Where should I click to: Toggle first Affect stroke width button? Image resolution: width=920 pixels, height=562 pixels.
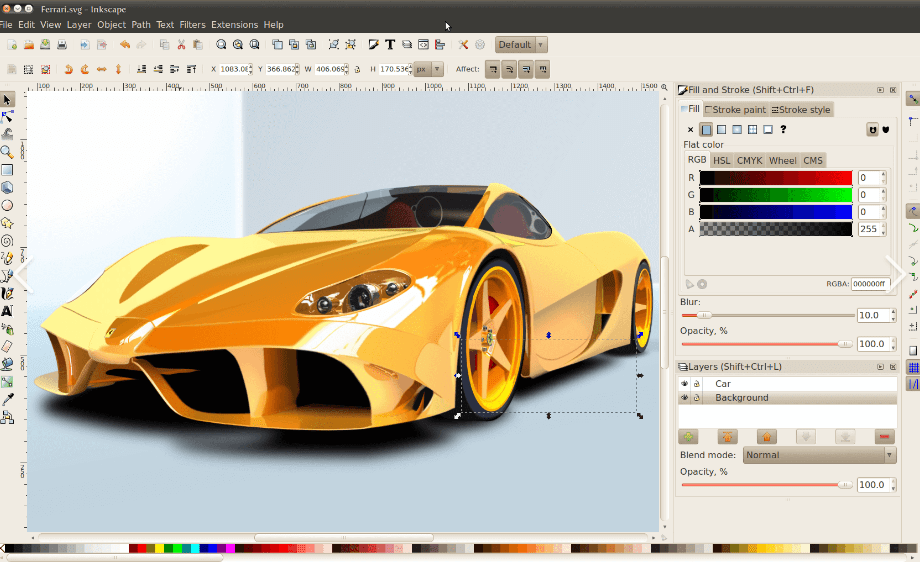point(493,69)
